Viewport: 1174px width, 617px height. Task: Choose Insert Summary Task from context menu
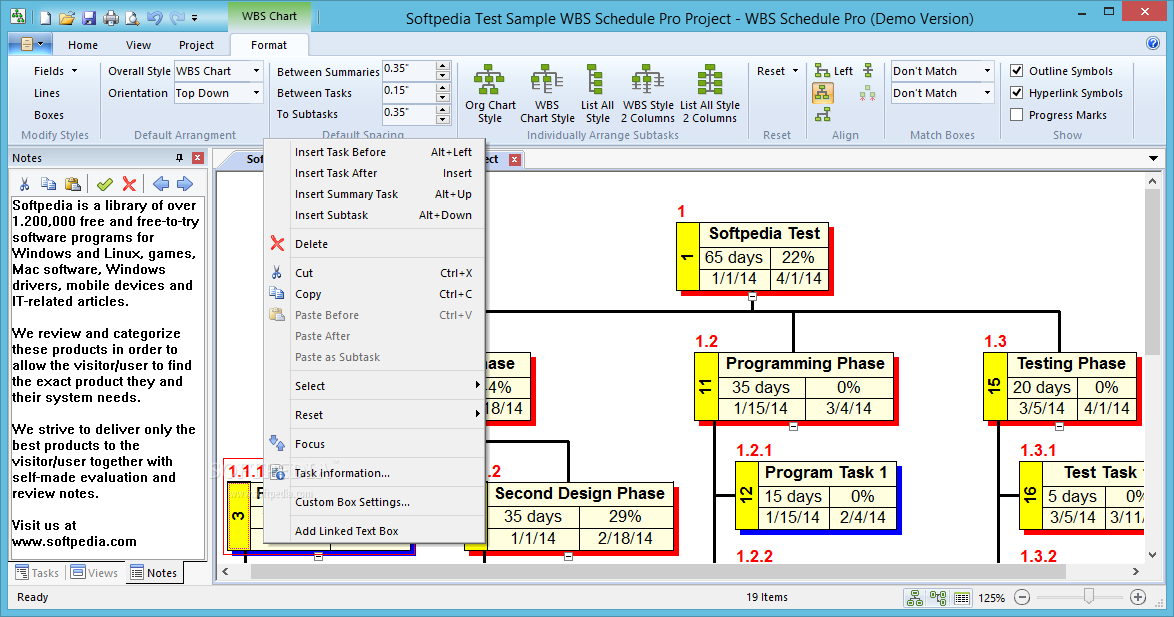click(x=374, y=194)
